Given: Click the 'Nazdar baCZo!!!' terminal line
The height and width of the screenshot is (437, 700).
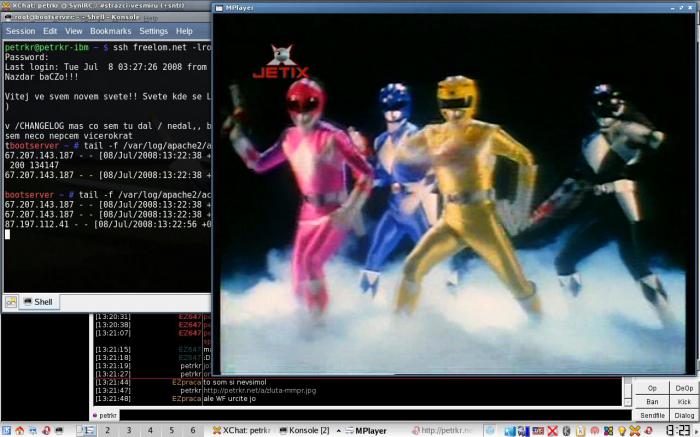Looking at the screenshot, I should click(42, 77).
